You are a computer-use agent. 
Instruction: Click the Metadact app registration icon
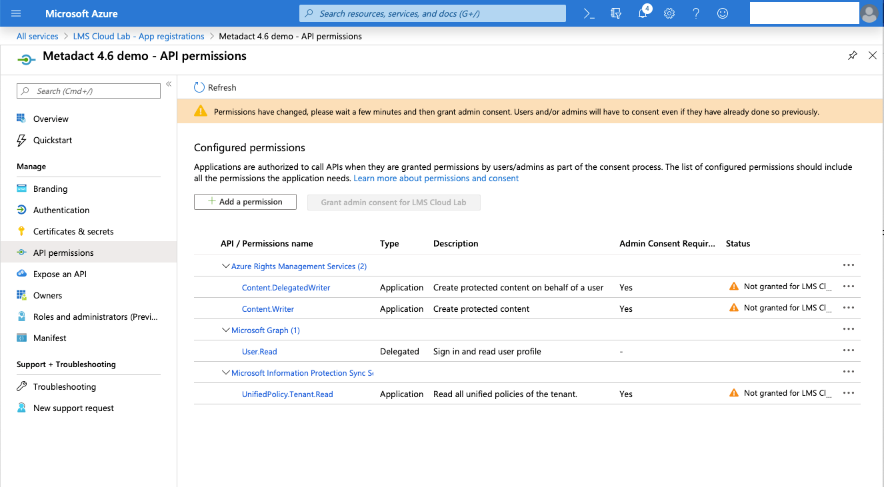26,59
